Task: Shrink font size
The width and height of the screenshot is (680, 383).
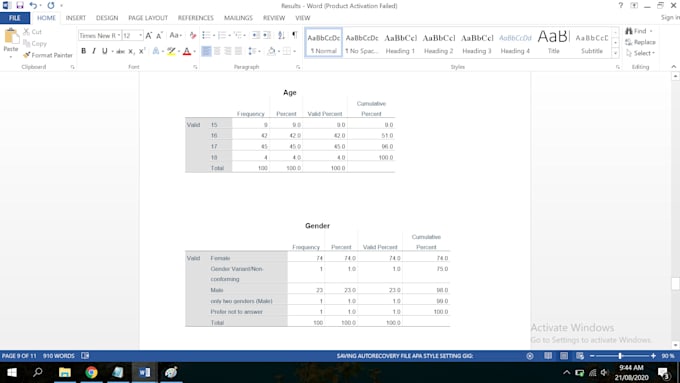Action: point(159,36)
